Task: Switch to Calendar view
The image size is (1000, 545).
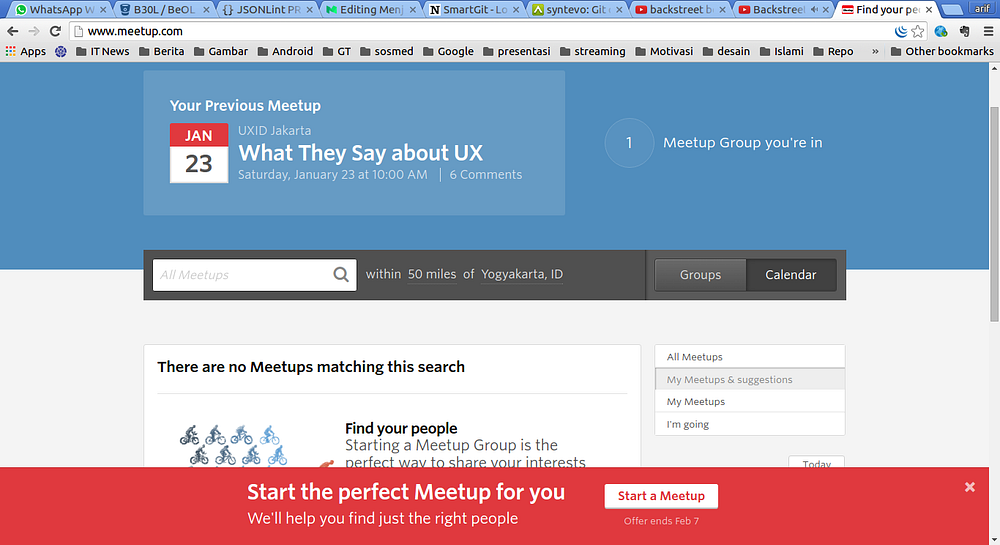Action: tap(791, 275)
